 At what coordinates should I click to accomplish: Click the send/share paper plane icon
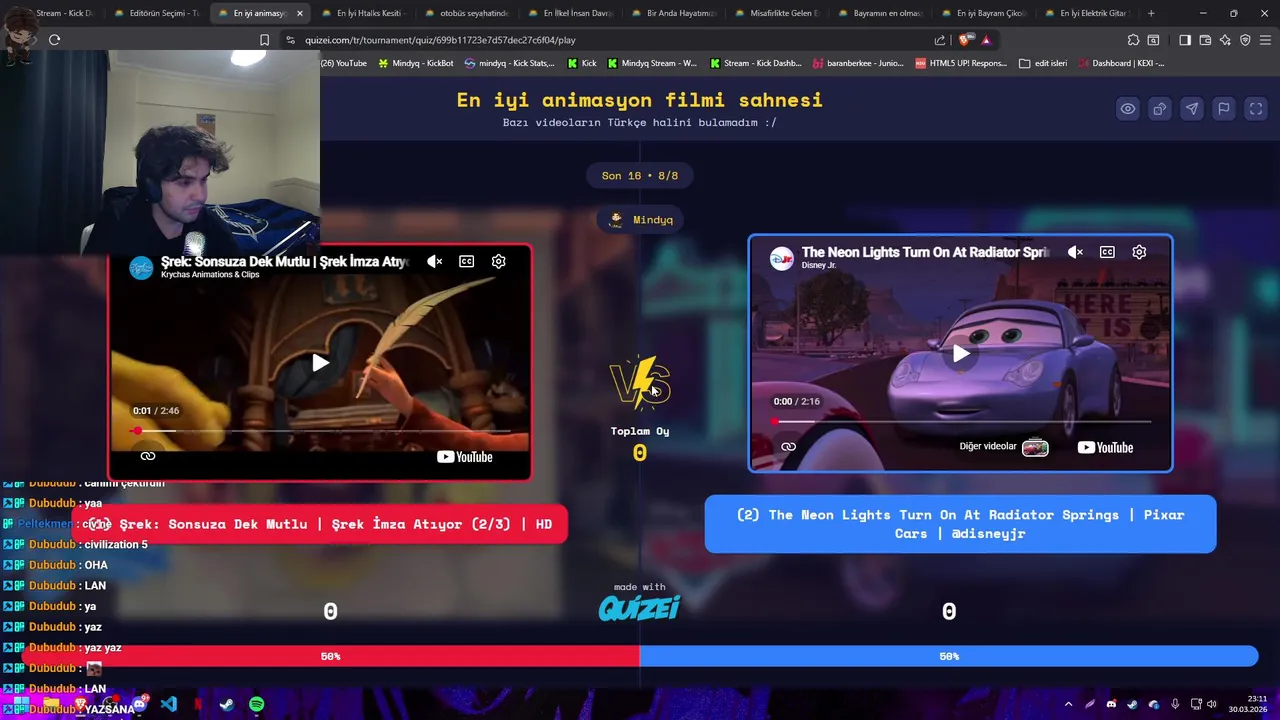[1191, 109]
